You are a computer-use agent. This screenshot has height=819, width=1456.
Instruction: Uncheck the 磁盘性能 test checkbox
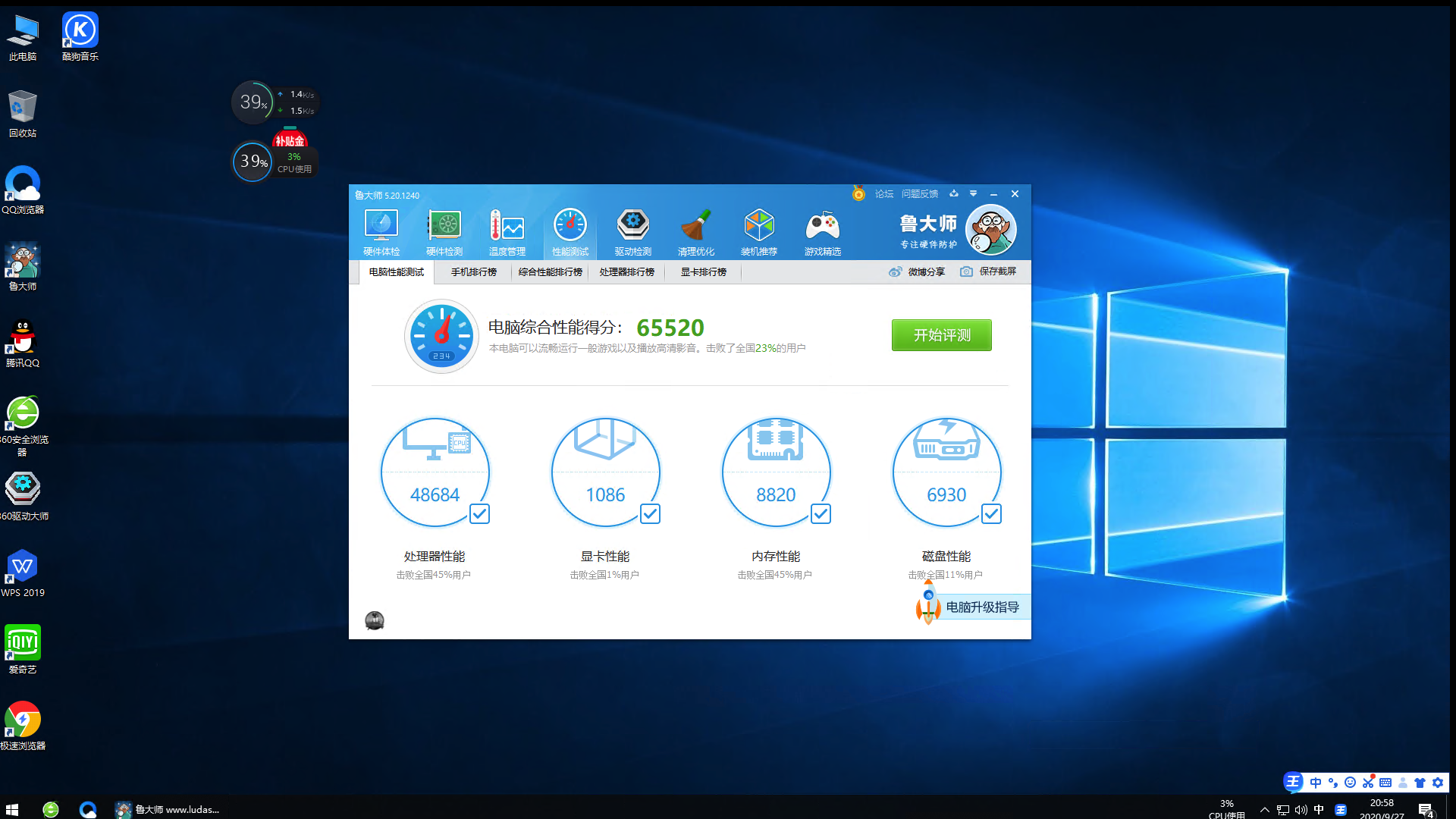point(991,514)
